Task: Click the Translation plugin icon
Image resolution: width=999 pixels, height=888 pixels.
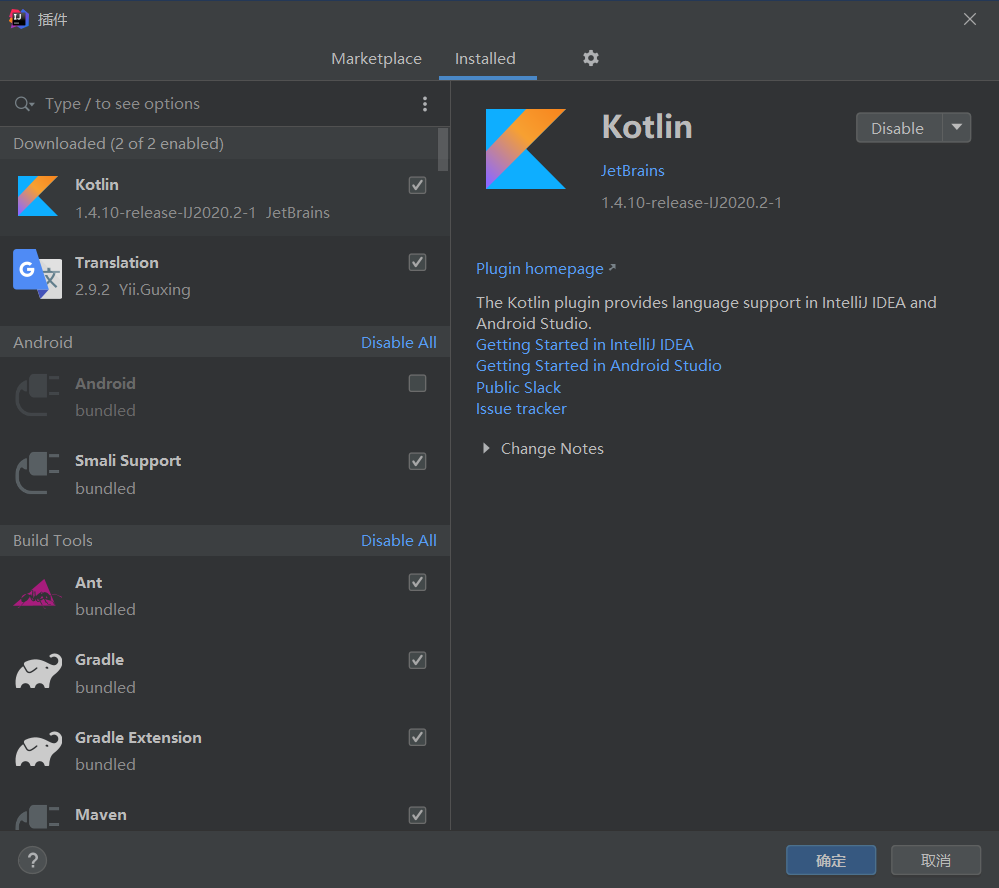Action: coord(38,274)
